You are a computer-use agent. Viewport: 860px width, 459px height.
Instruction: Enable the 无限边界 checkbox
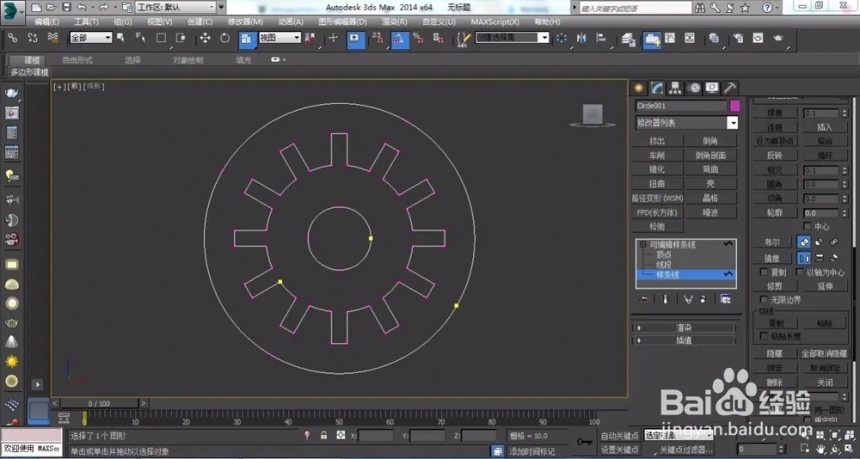tap(763, 299)
